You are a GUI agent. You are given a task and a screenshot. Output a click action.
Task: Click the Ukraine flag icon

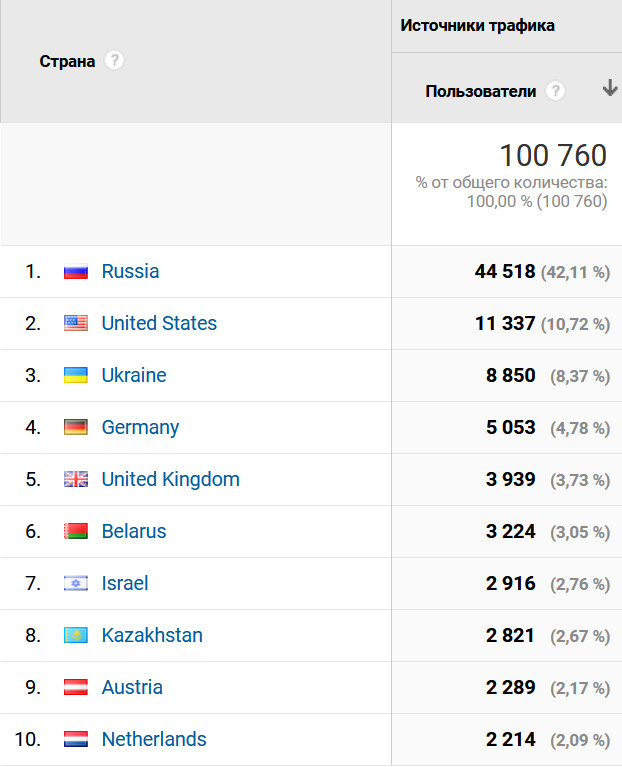click(76, 375)
